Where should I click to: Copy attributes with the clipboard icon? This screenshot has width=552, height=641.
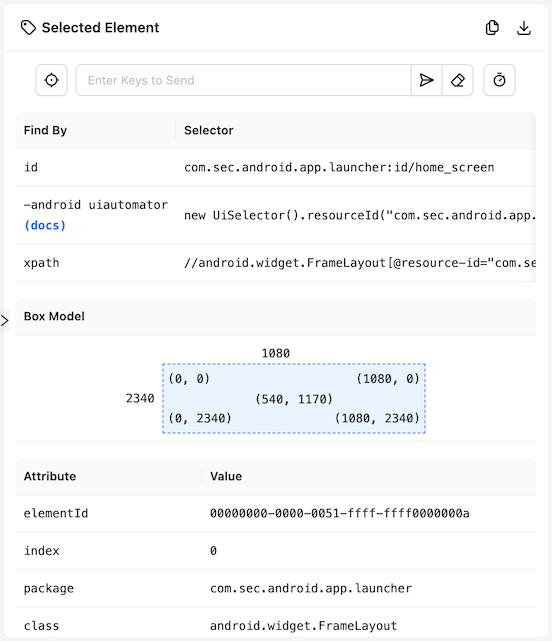coord(492,28)
